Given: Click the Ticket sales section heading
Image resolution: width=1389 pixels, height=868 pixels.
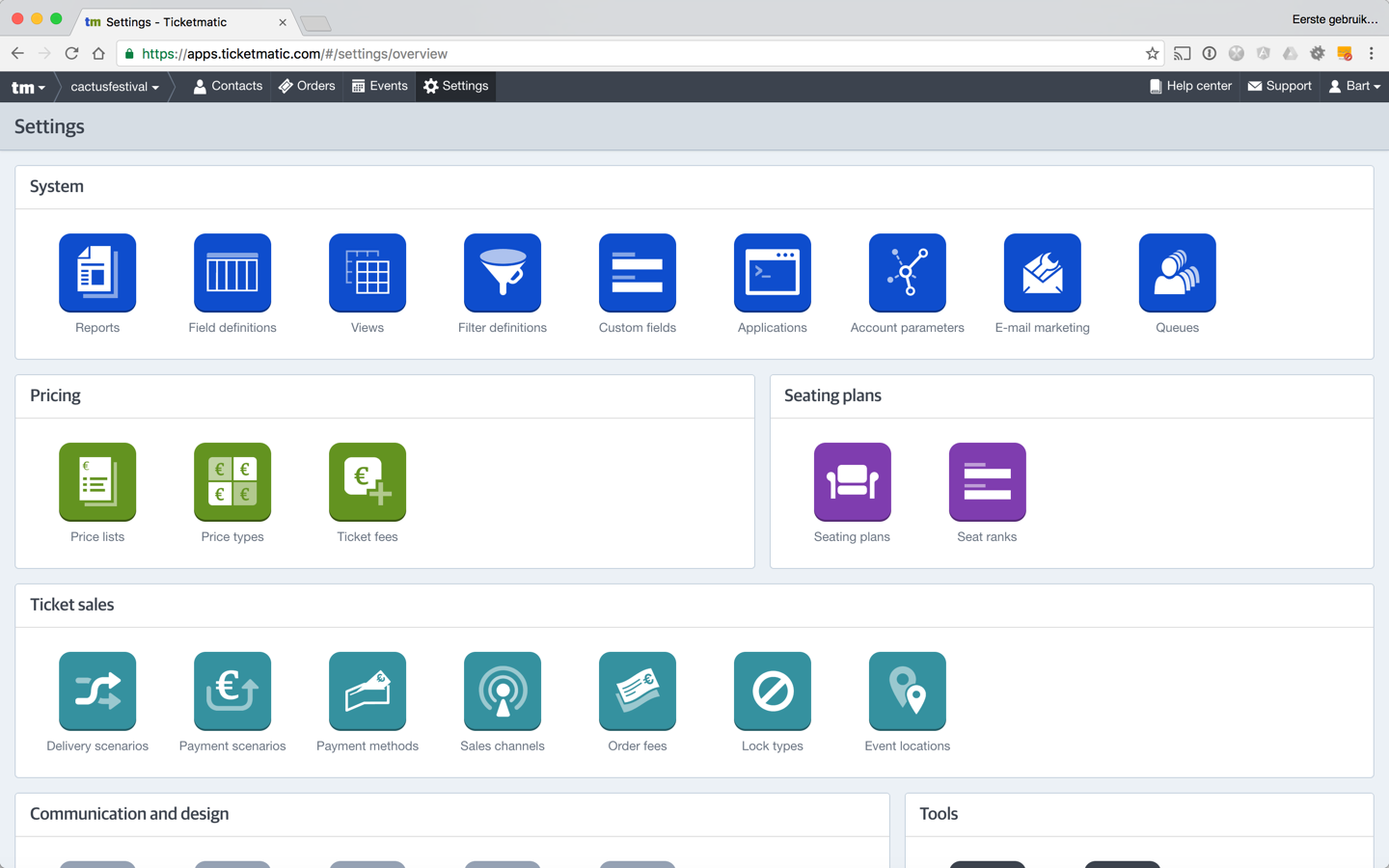Looking at the screenshot, I should pyautogui.click(x=72, y=605).
